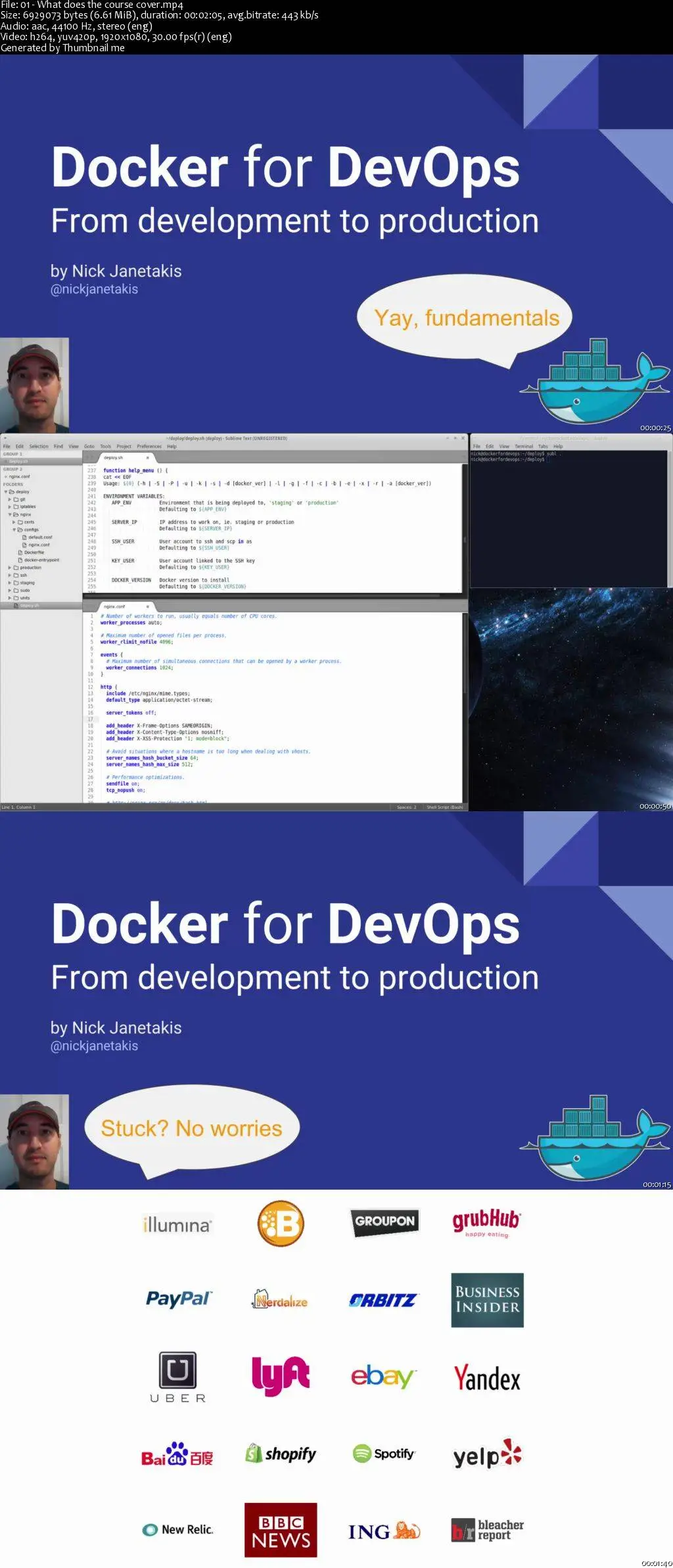Click Shell Script (Bash) syntax in status bar

coord(445,807)
